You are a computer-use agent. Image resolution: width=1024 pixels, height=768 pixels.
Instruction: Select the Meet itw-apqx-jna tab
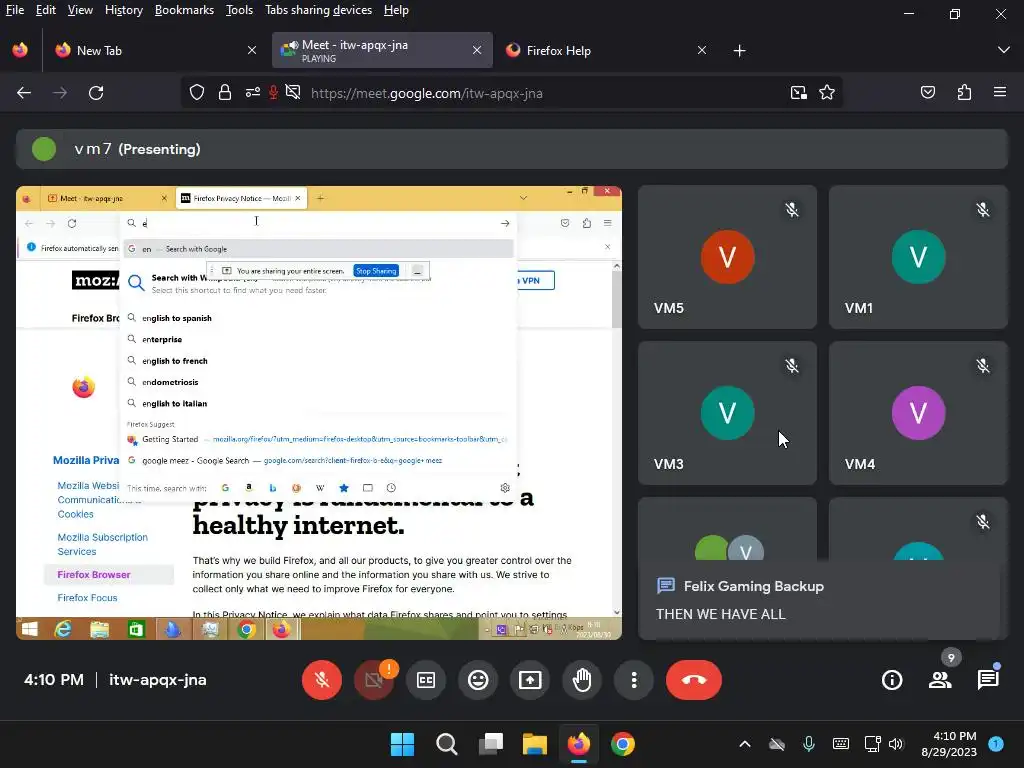(382, 50)
